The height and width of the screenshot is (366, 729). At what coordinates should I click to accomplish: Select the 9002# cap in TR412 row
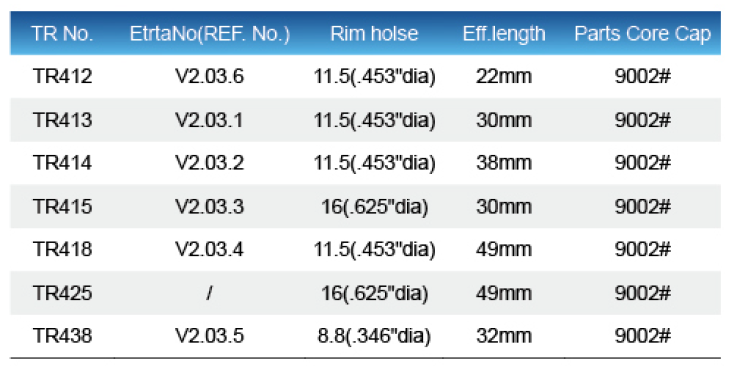[643, 76]
